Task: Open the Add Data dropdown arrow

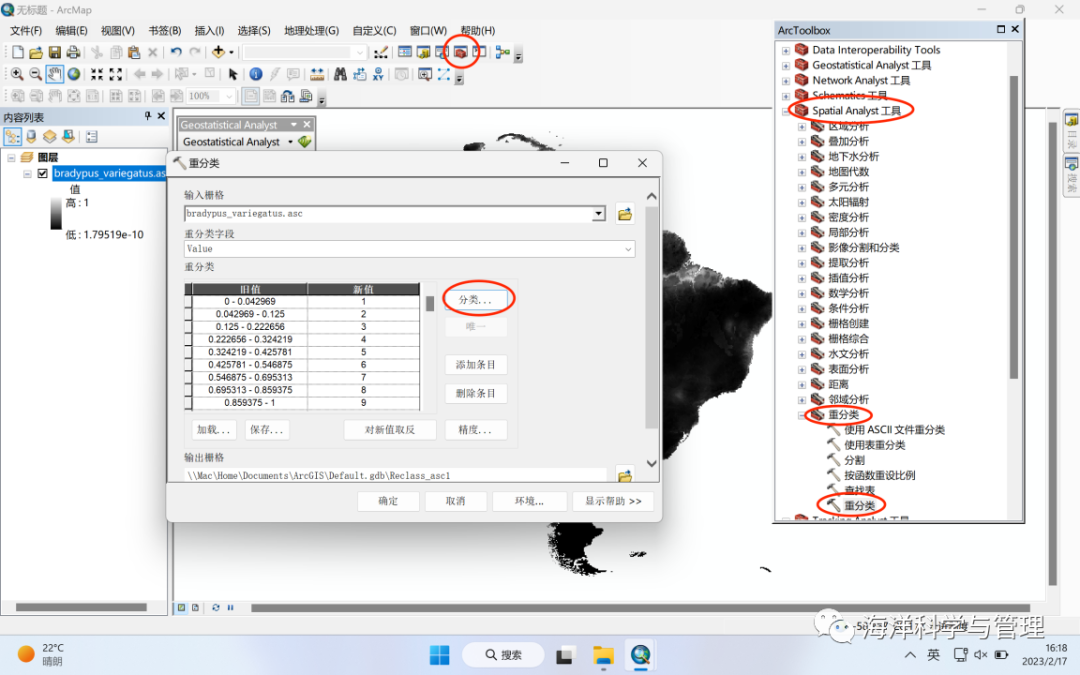Action: (x=231, y=52)
